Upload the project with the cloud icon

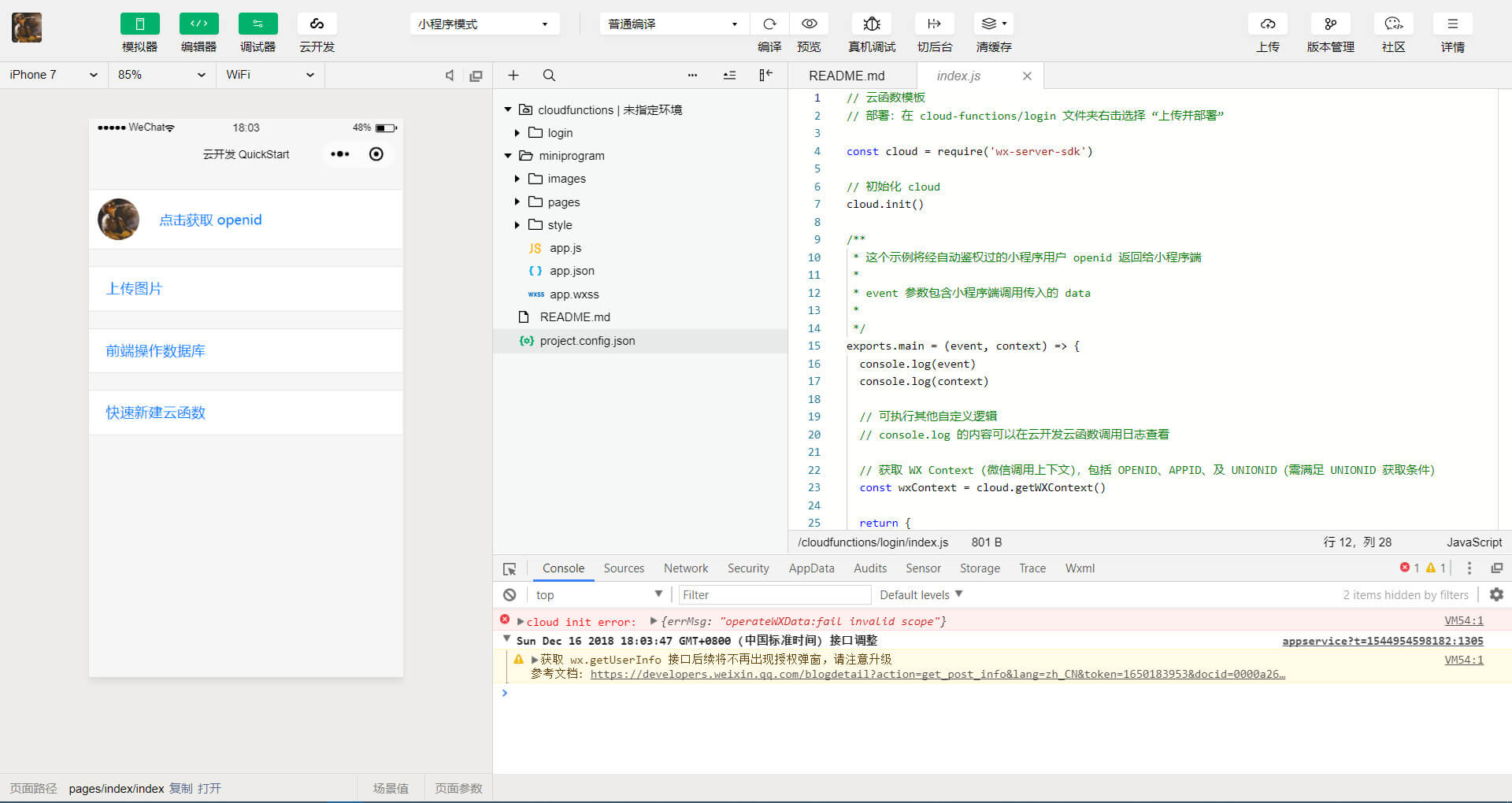pyautogui.click(x=1267, y=24)
